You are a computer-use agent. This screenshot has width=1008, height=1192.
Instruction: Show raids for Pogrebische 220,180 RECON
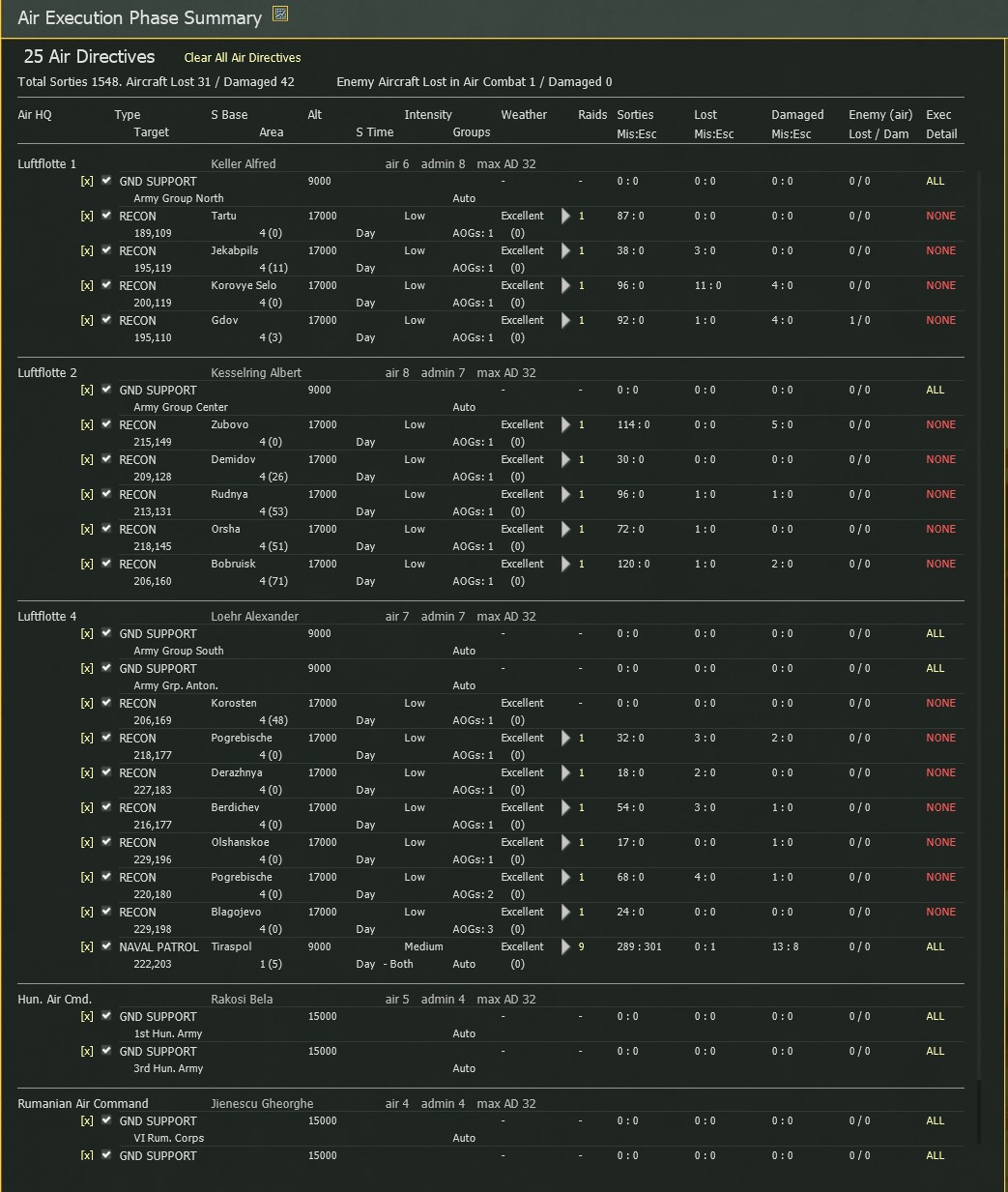click(x=566, y=878)
